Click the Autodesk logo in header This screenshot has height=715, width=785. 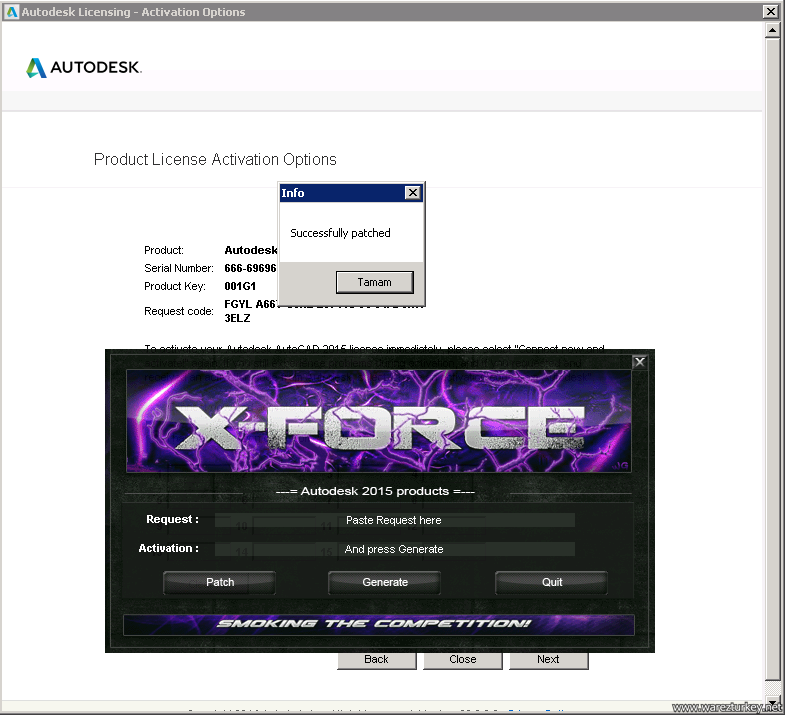[x=84, y=68]
